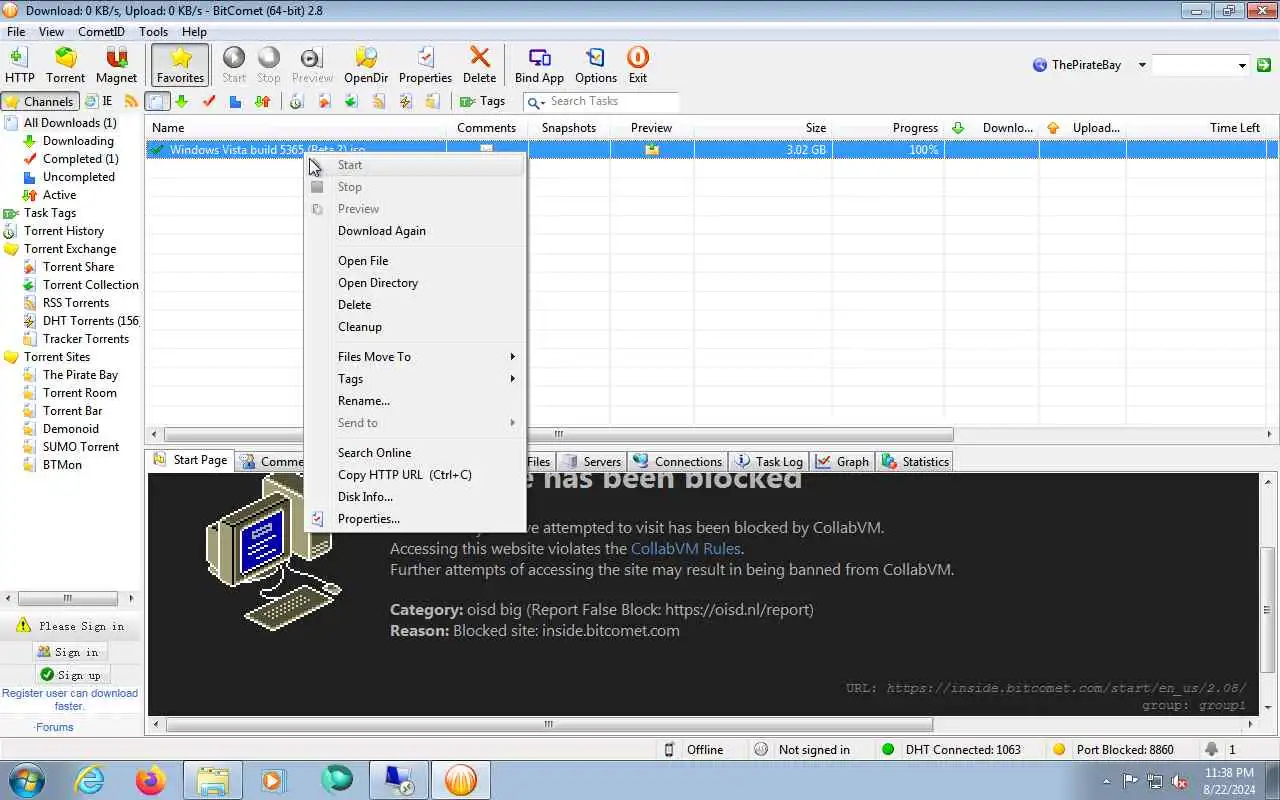Toggle blue Uncompleted filter icon in small toolbar

click(x=235, y=101)
